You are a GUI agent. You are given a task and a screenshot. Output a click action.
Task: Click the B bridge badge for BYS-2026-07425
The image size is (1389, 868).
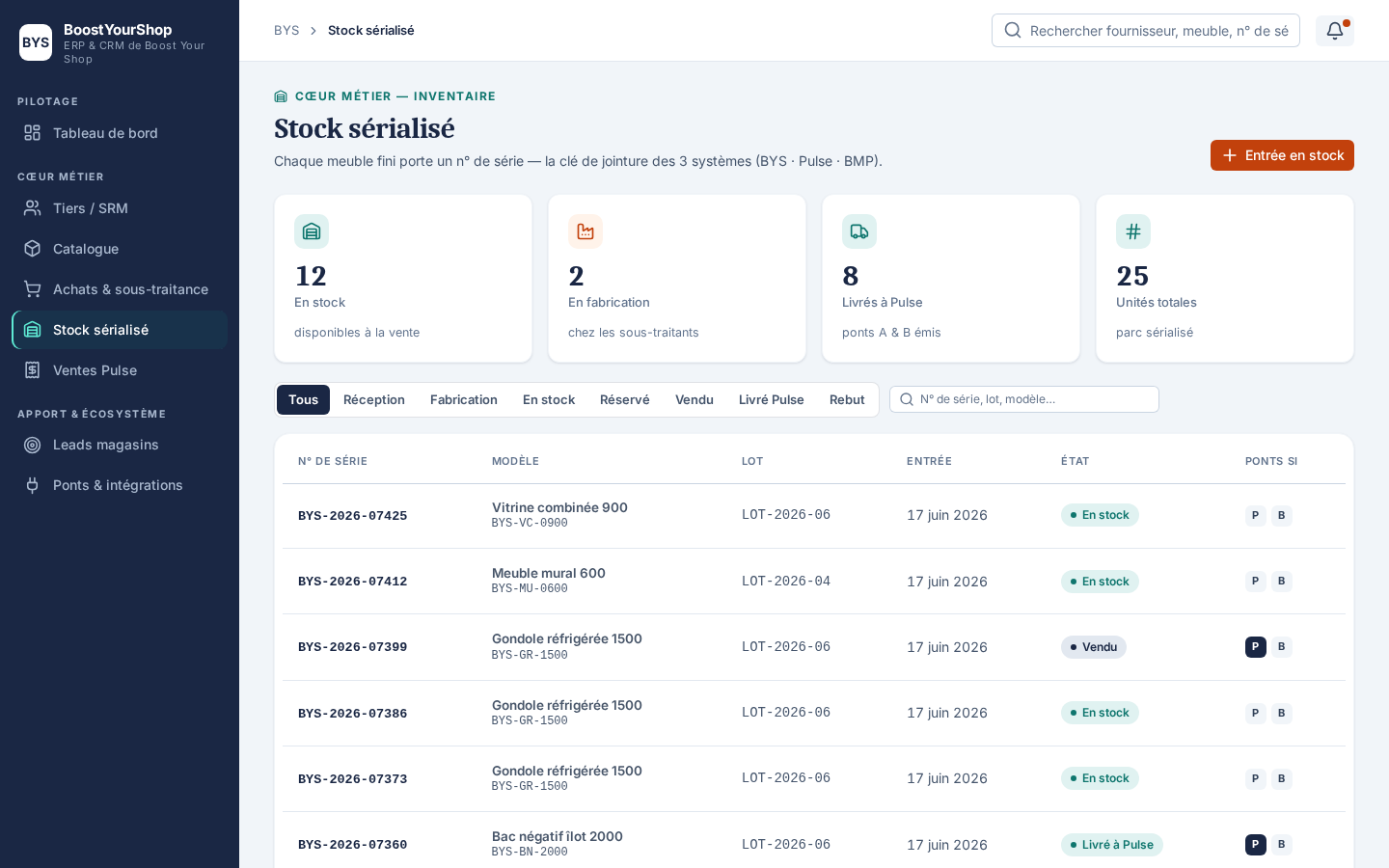pos(1281,515)
